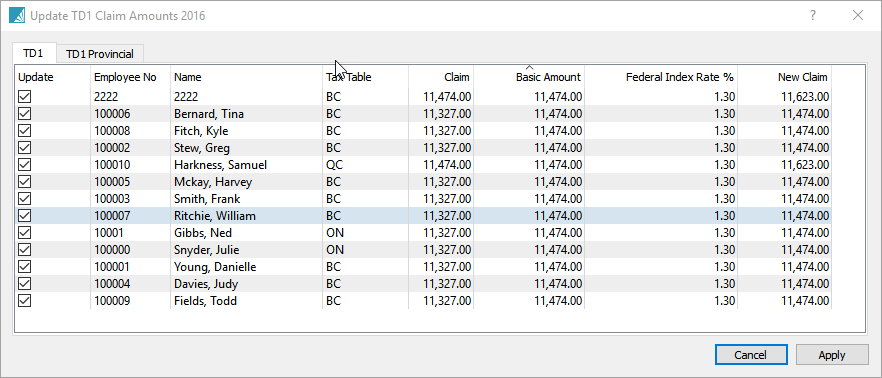Viewport: 882px width, 378px height.
Task: Close the Update TD1 Claim Amounts window
Action: point(858,16)
